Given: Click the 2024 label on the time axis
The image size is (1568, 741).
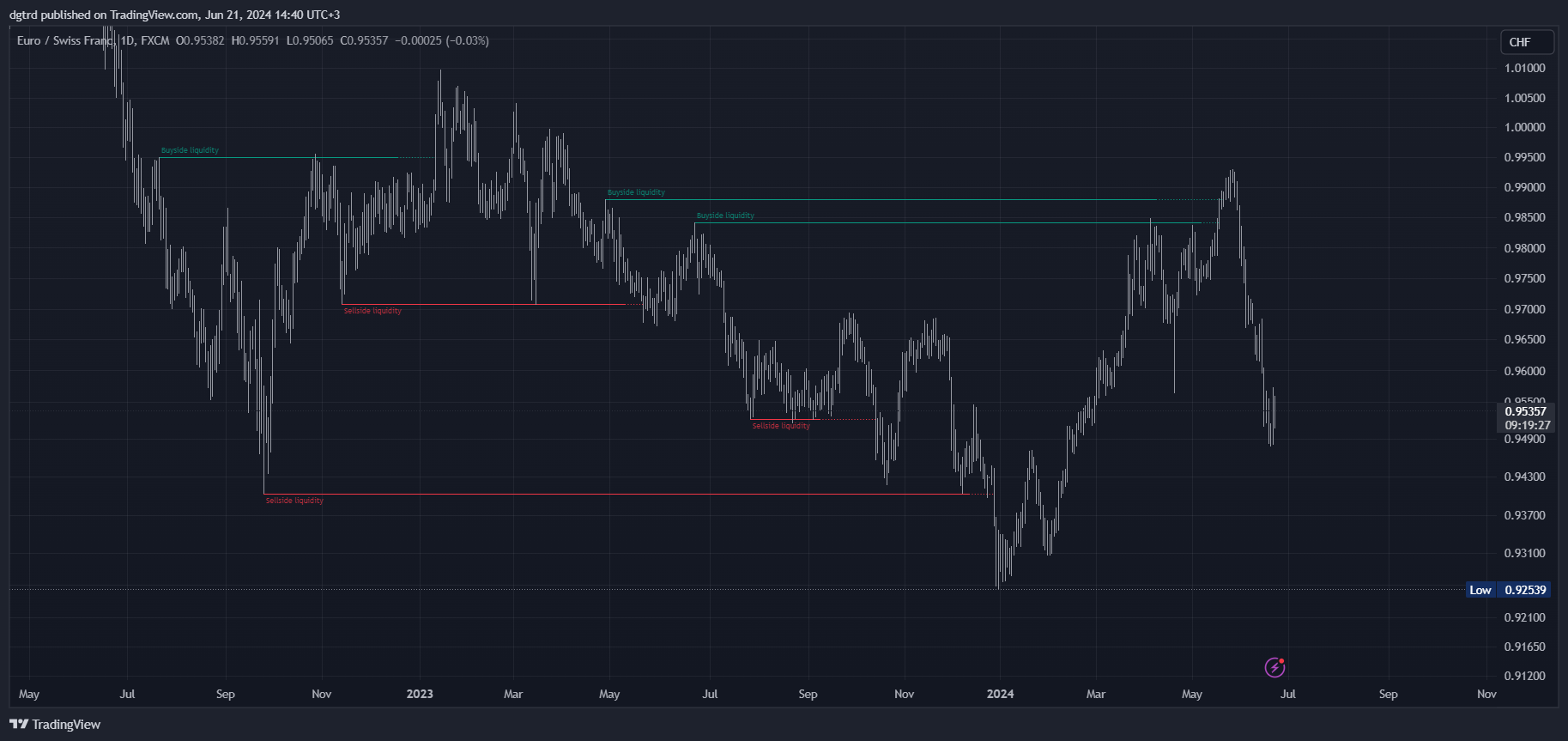Looking at the screenshot, I should point(1000,694).
